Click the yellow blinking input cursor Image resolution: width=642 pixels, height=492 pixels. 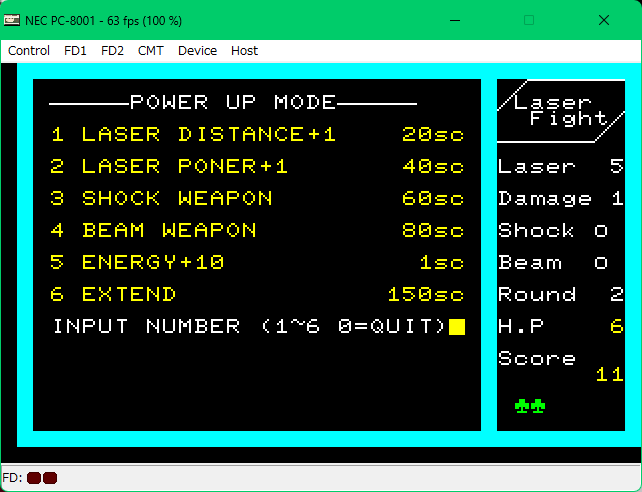[x=457, y=327]
